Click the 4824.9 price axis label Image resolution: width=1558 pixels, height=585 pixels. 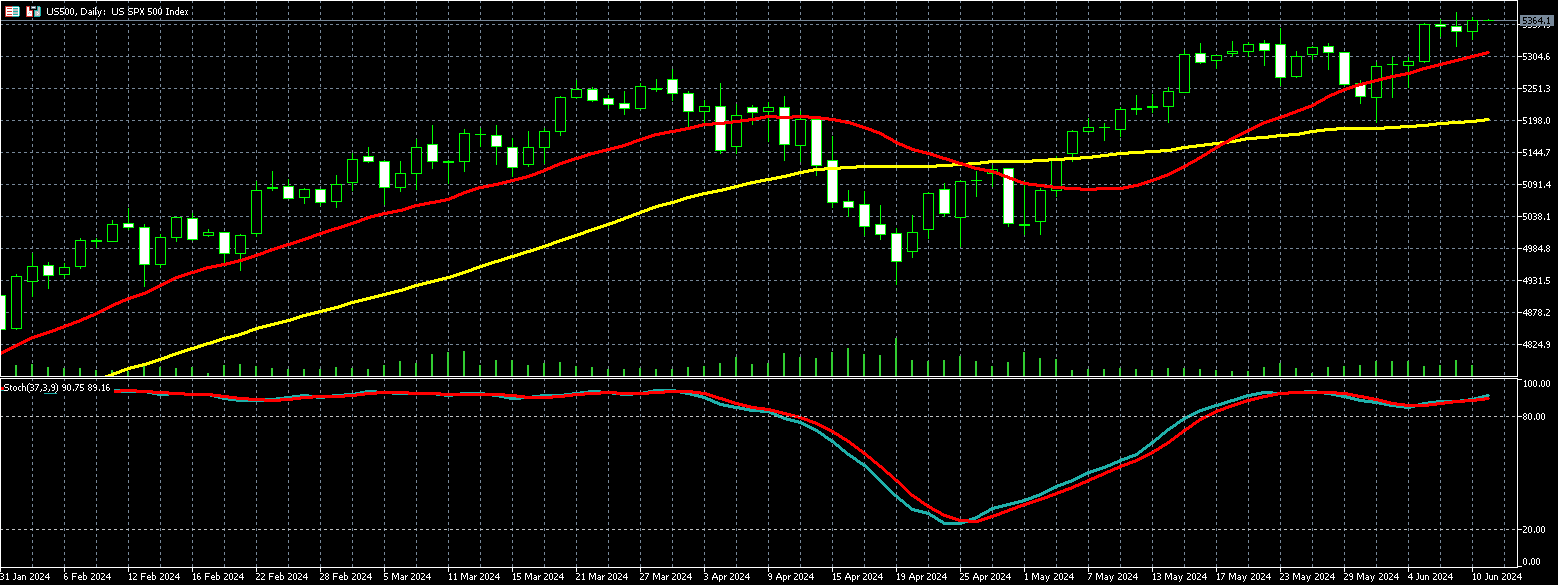(x=1535, y=345)
